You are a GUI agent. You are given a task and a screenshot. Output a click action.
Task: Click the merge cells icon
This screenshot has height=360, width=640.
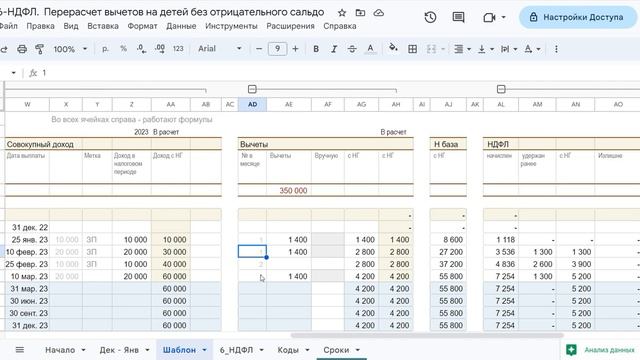(431, 49)
